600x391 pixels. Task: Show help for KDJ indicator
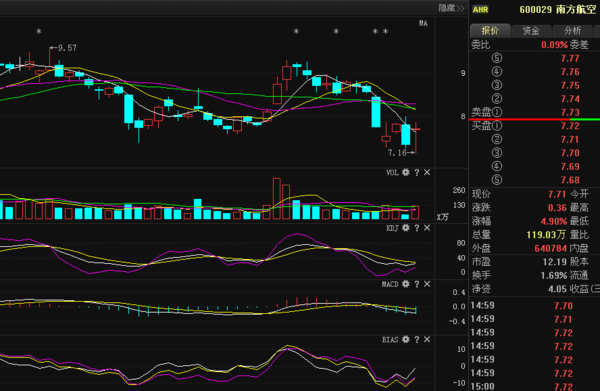[x=417, y=228]
